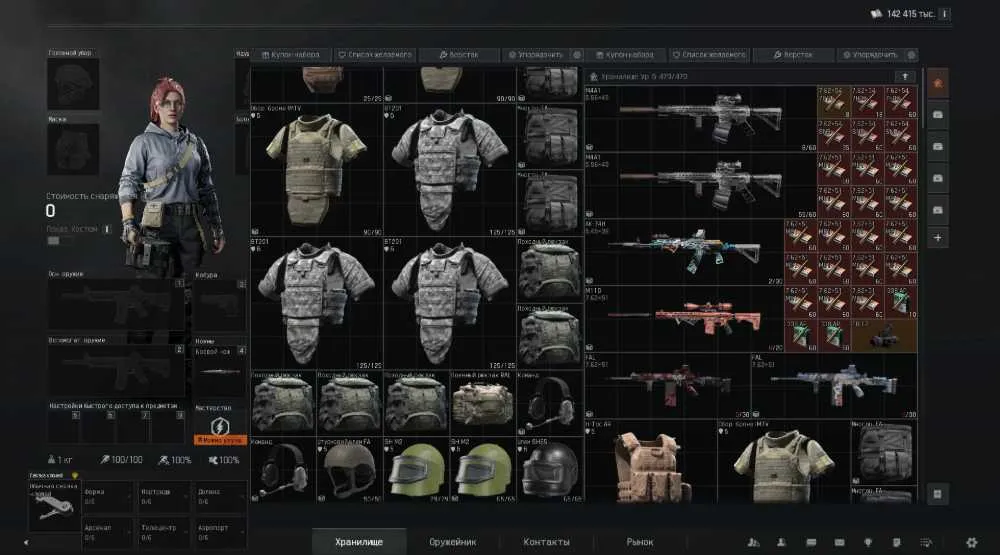Click the info icon beside the currency balance
This screenshot has width=1000, height=555.
tap(945, 13)
